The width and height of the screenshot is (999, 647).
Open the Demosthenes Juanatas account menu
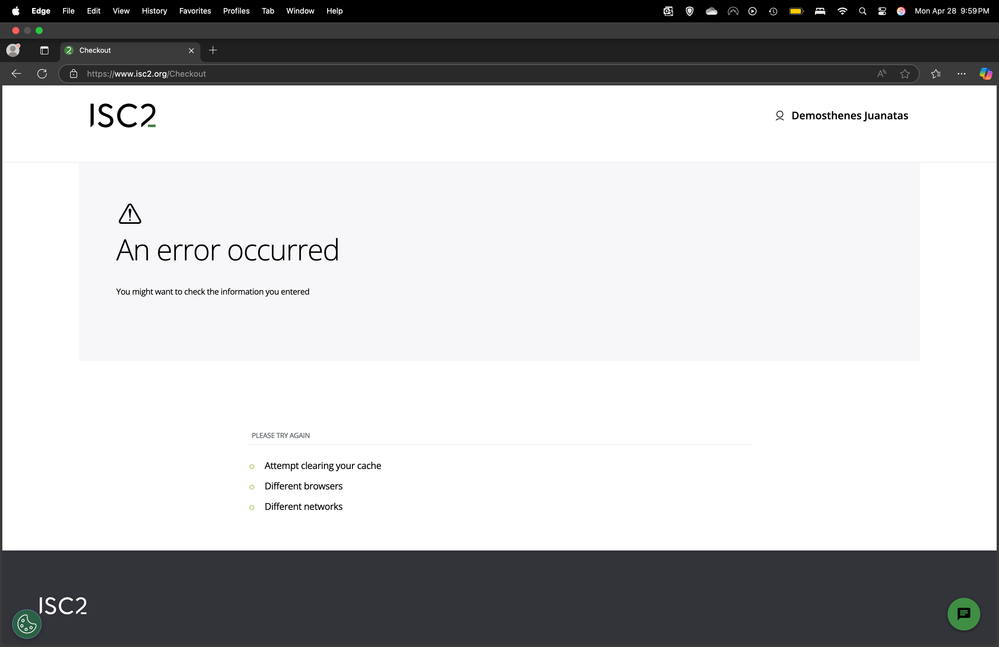(x=841, y=116)
